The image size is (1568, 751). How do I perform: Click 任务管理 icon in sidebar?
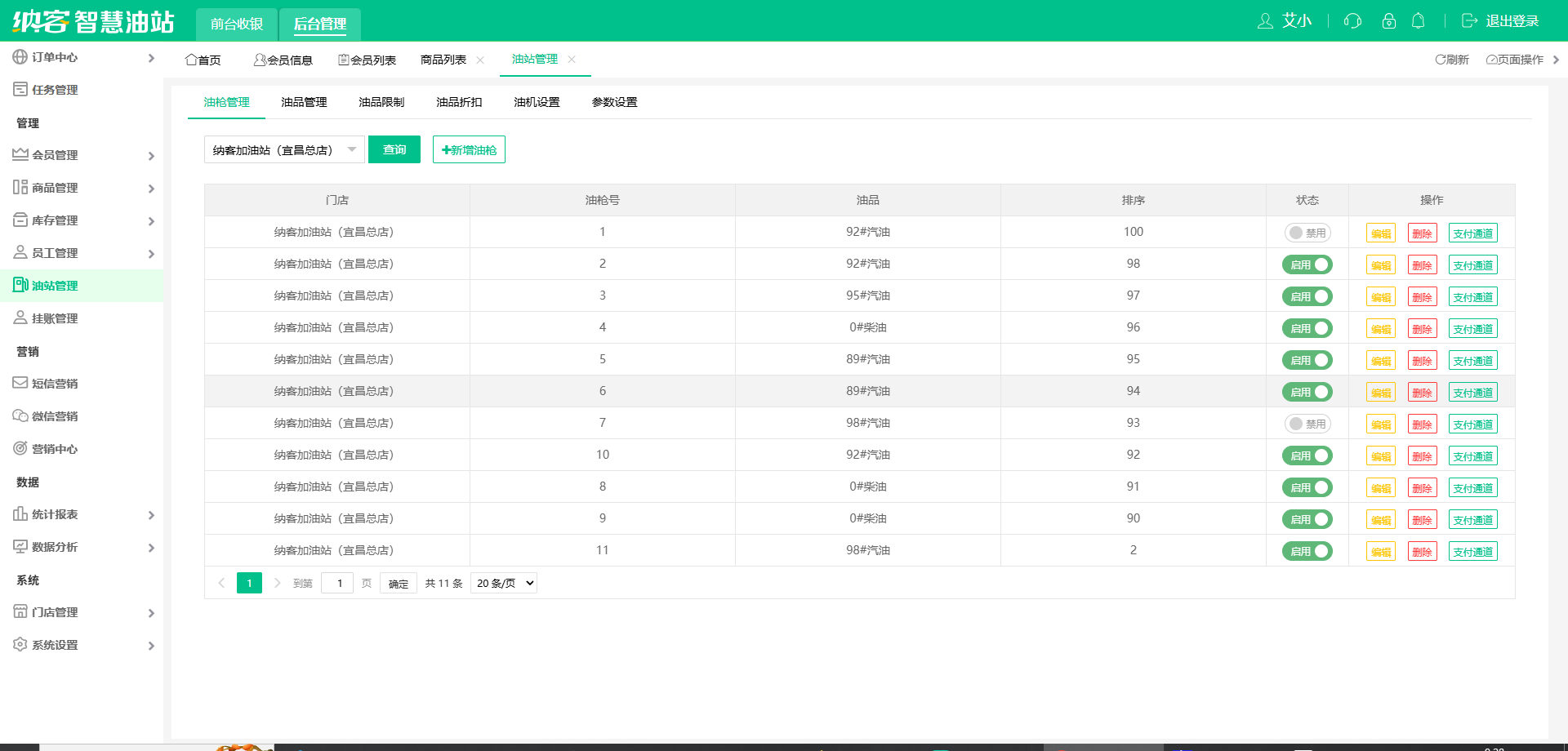tap(20, 89)
